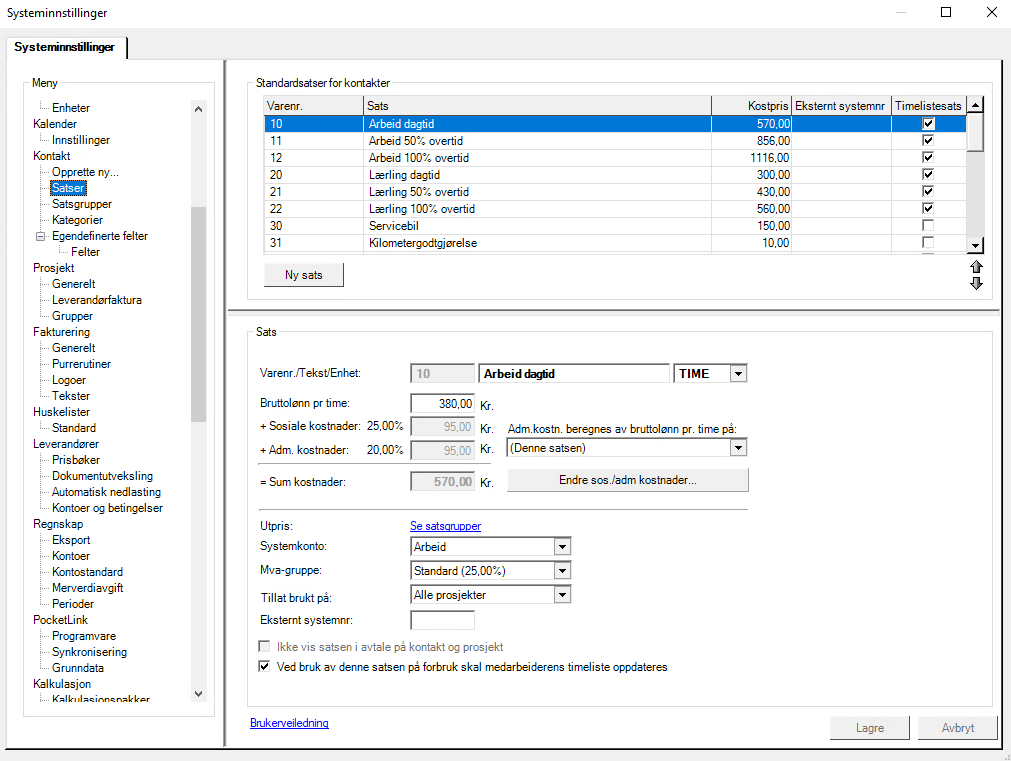Image resolution: width=1011 pixels, height=761 pixels.
Task: Collapse the Egendefinerte felter tree node
Action: pos(41,236)
